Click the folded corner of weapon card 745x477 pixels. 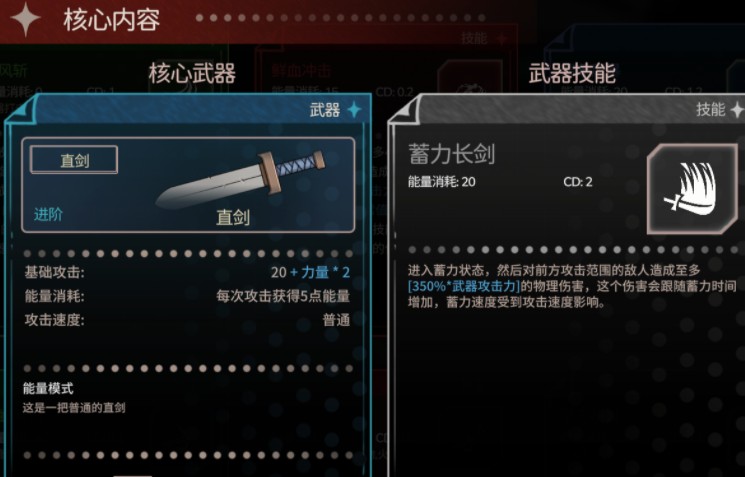pyautogui.click(x=21, y=109)
